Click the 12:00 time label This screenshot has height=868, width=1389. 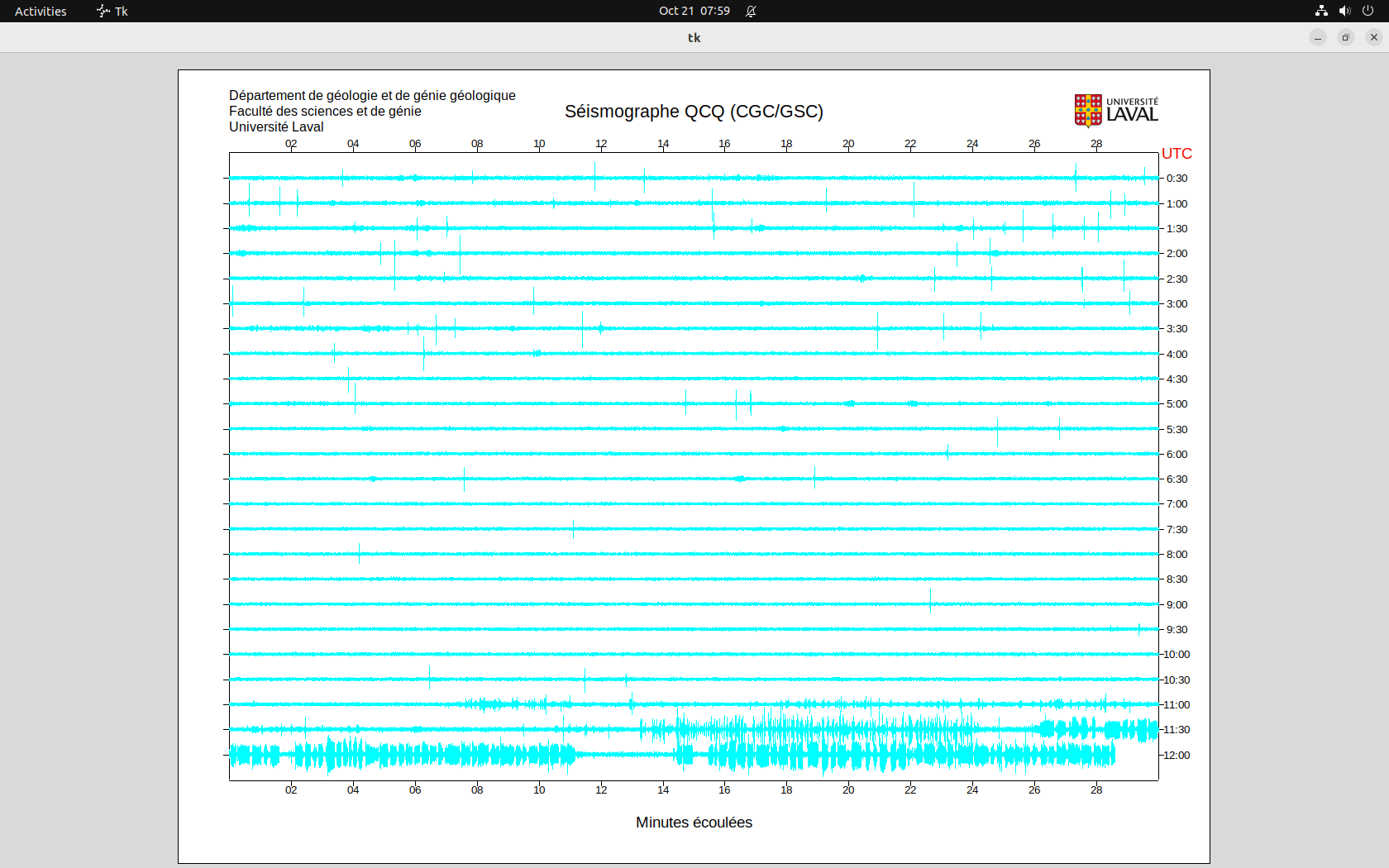(1177, 755)
